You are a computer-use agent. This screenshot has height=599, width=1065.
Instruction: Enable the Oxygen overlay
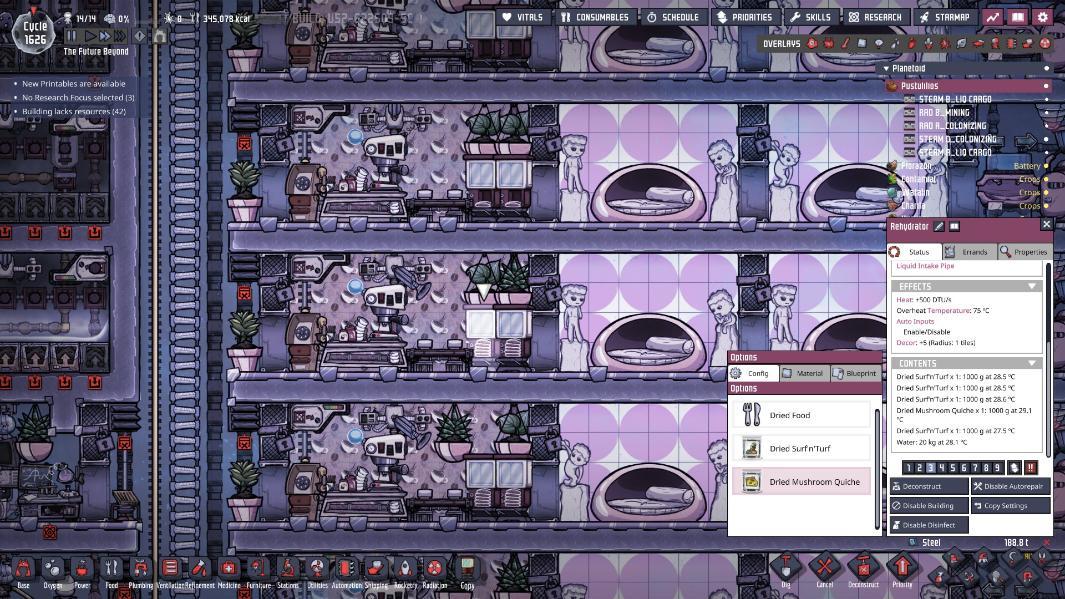coord(812,43)
